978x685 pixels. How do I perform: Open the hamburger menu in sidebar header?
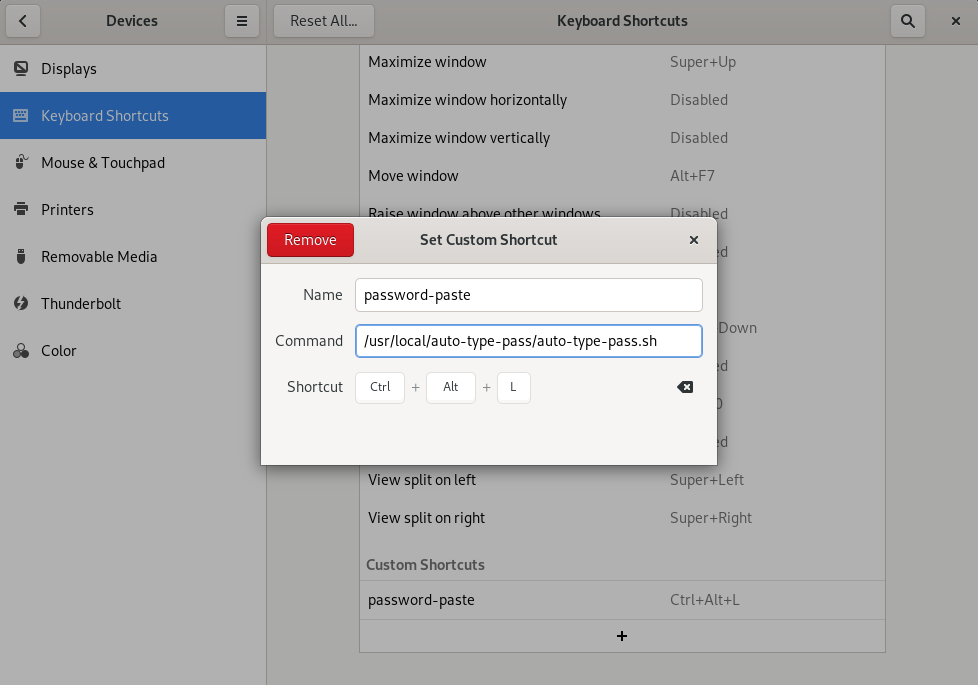tap(242, 21)
